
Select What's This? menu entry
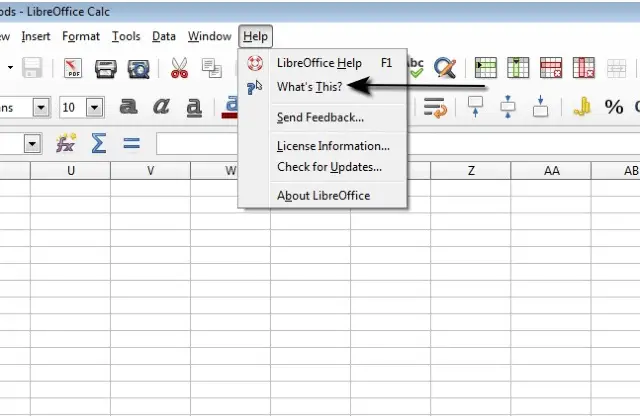tap(323, 87)
